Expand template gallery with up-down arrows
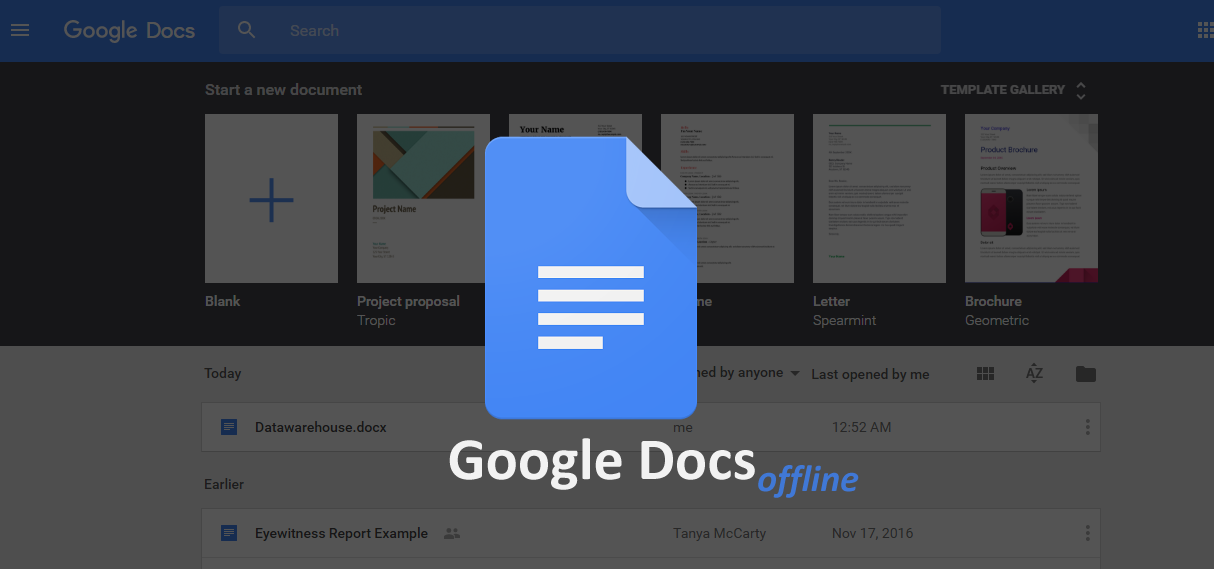 click(x=1081, y=90)
